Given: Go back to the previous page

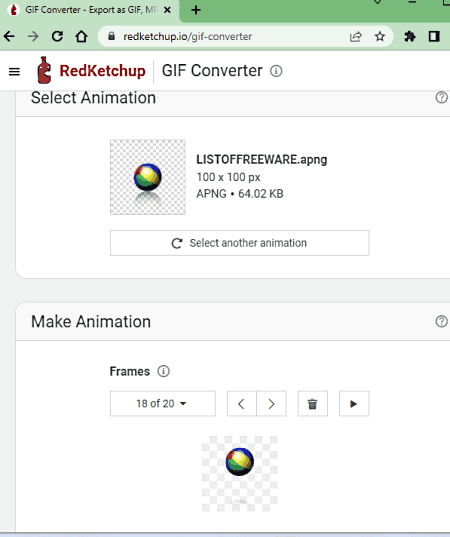Looking at the screenshot, I should (x=9, y=36).
